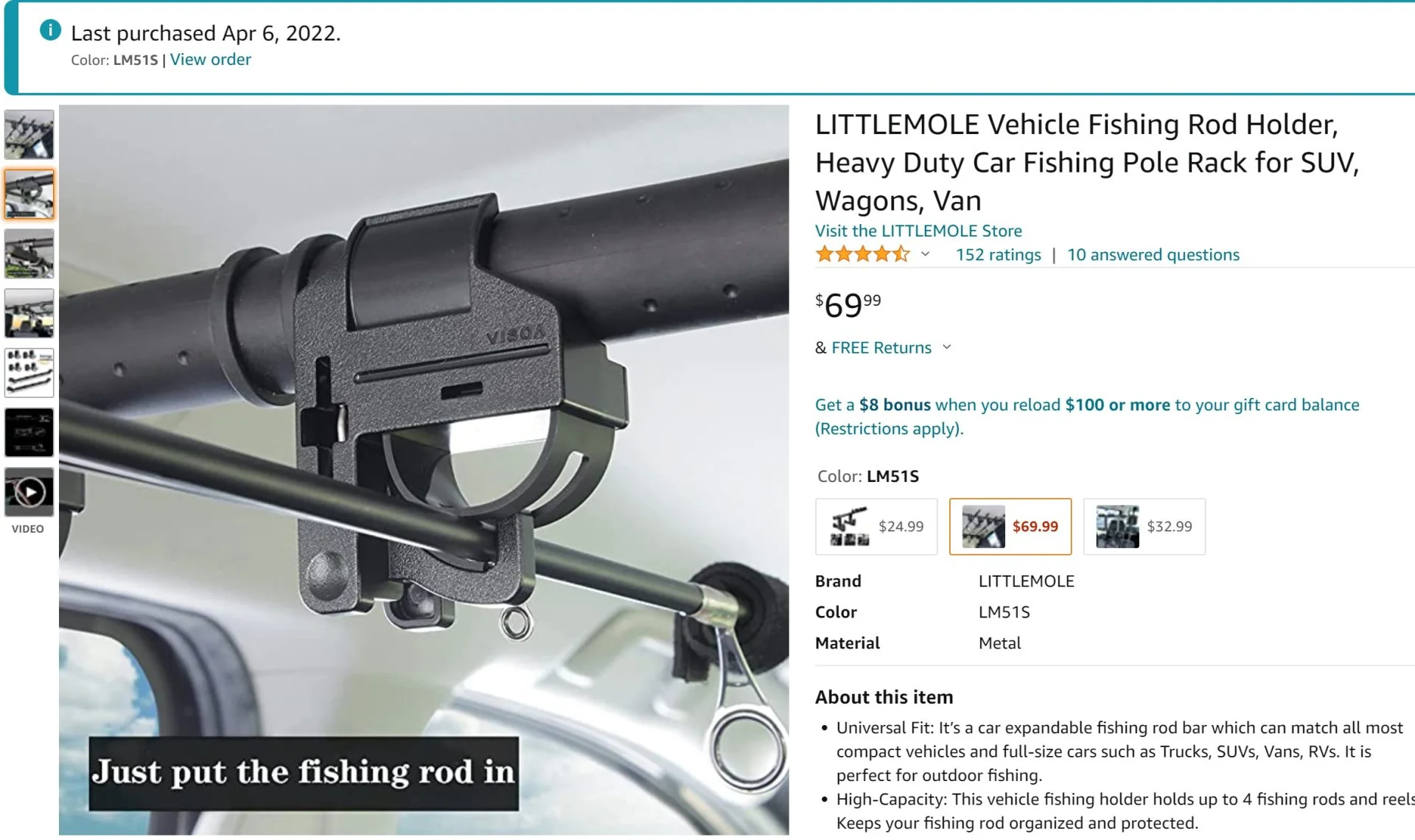Choose the $24.99 color option
Image resolution: width=1415 pixels, height=840 pixels.
coord(876,526)
